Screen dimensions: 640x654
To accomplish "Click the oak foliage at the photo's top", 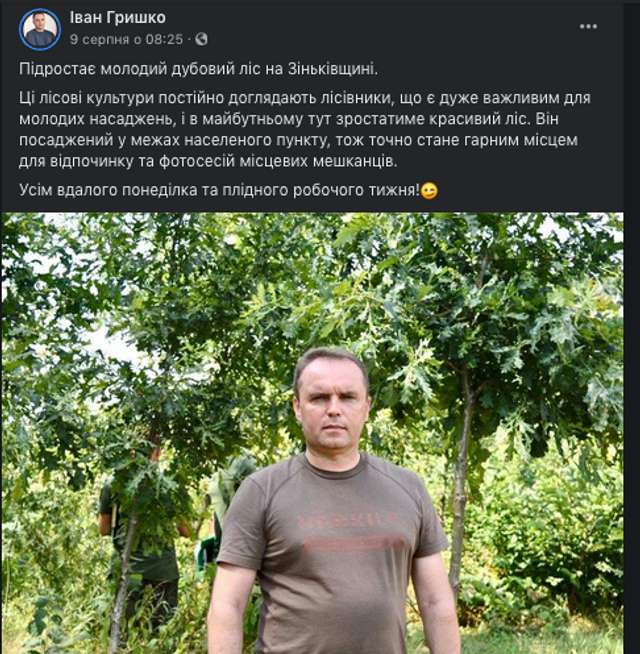I will pyautogui.click(x=312, y=267).
